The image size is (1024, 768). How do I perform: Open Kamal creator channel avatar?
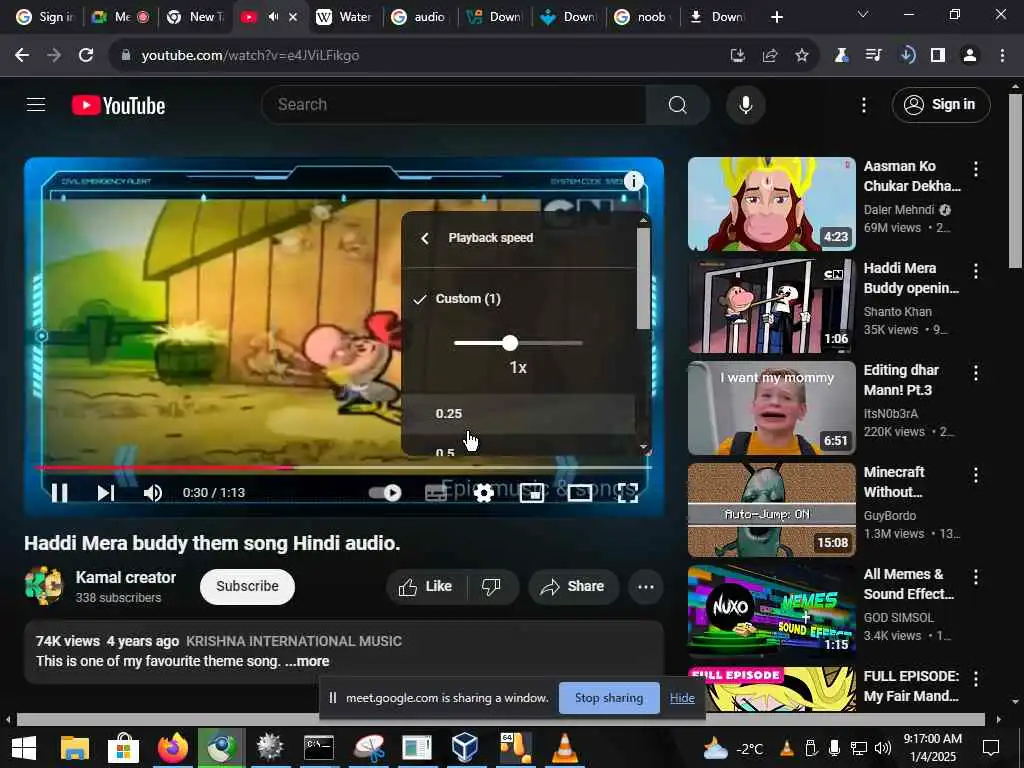(x=44, y=586)
